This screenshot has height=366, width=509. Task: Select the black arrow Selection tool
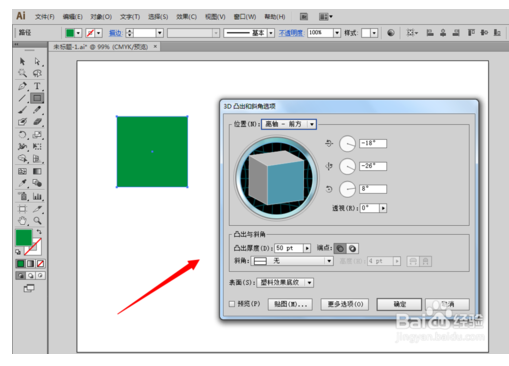(22, 62)
